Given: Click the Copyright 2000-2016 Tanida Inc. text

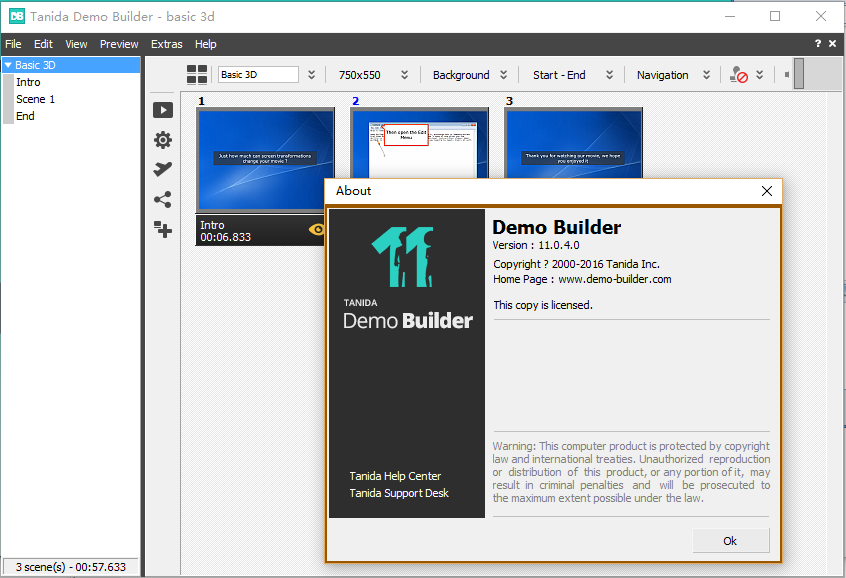Looking at the screenshot, I should click(576, 264).
